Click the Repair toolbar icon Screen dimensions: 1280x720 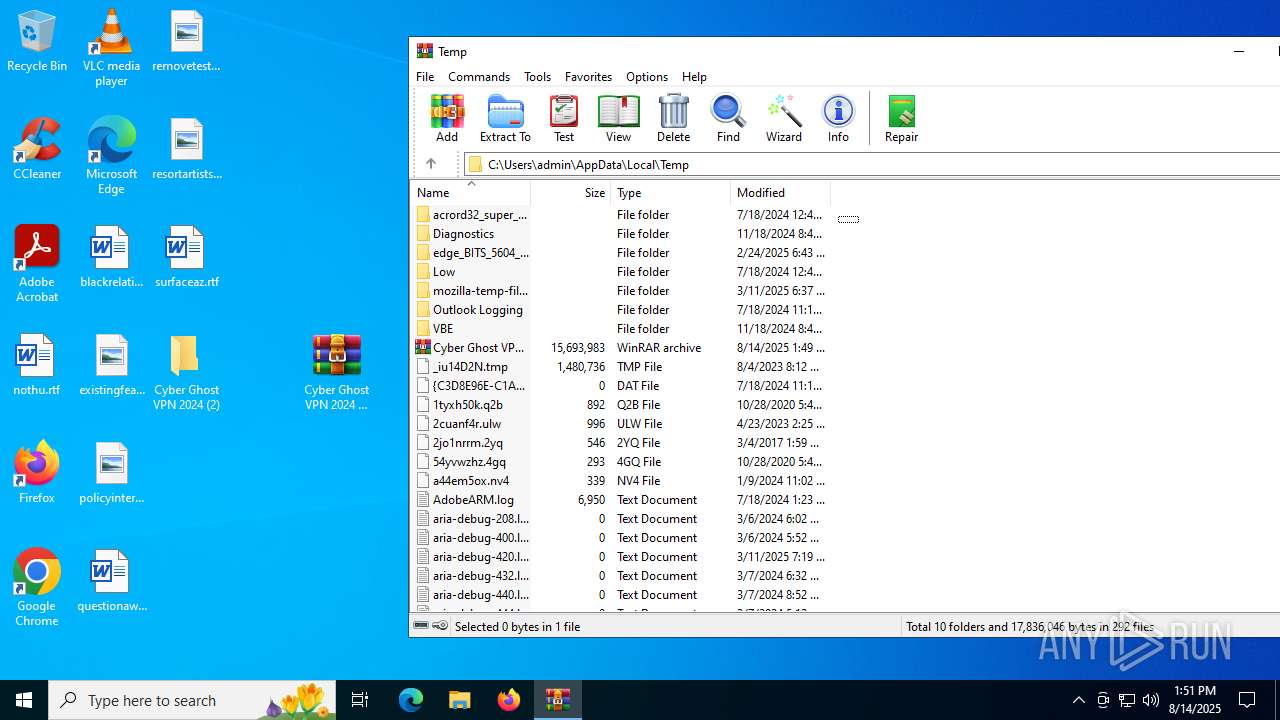(901, 119)
